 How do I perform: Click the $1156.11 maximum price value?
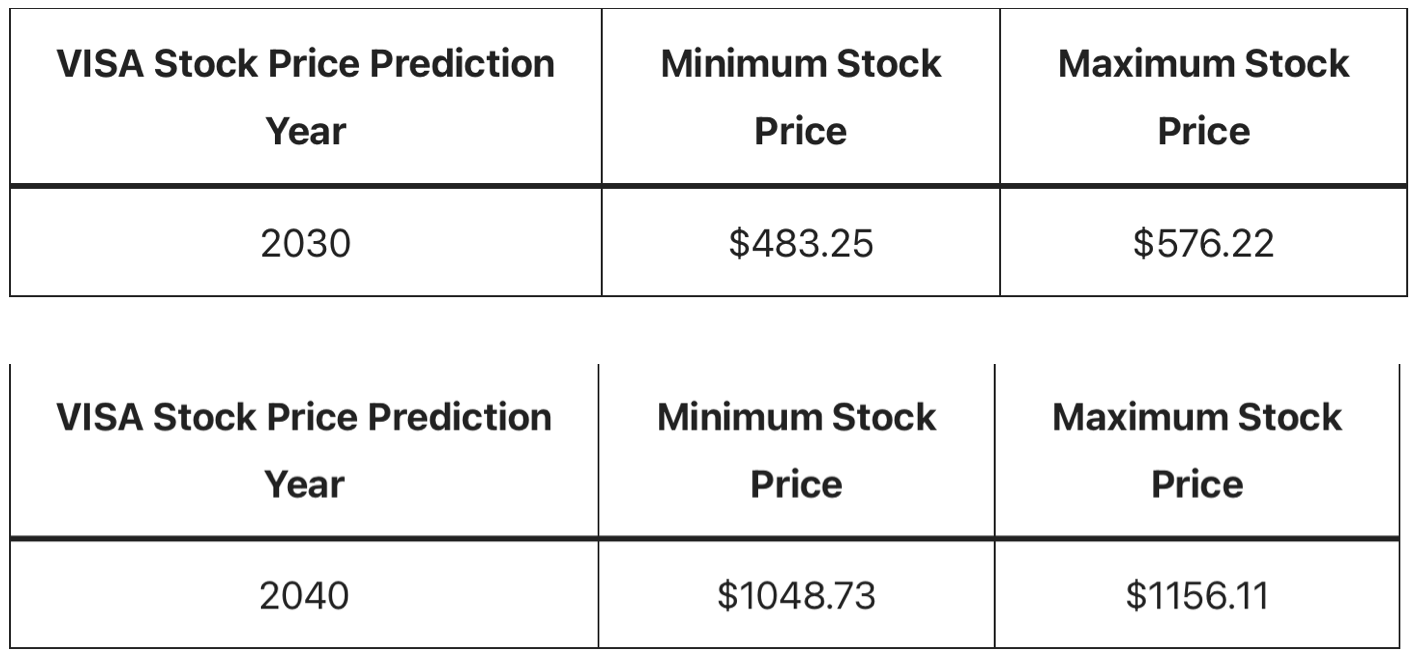(x=1197, y=596)
